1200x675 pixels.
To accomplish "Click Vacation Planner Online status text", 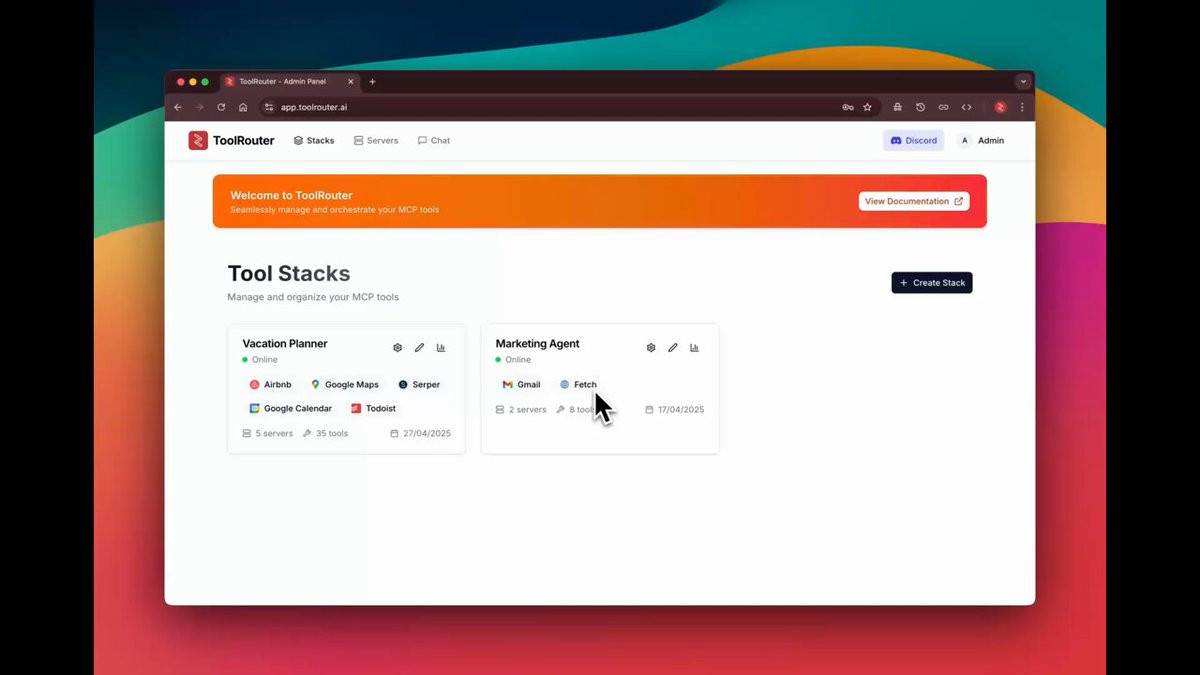I will 265,360.
